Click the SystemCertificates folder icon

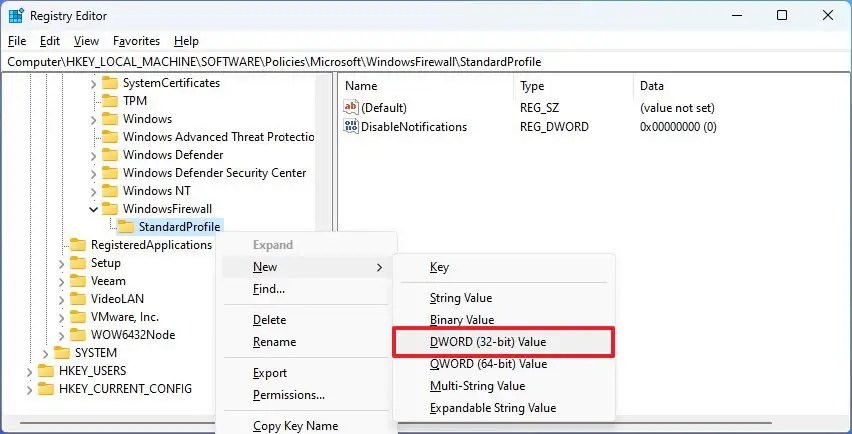[x=110, y=83]
